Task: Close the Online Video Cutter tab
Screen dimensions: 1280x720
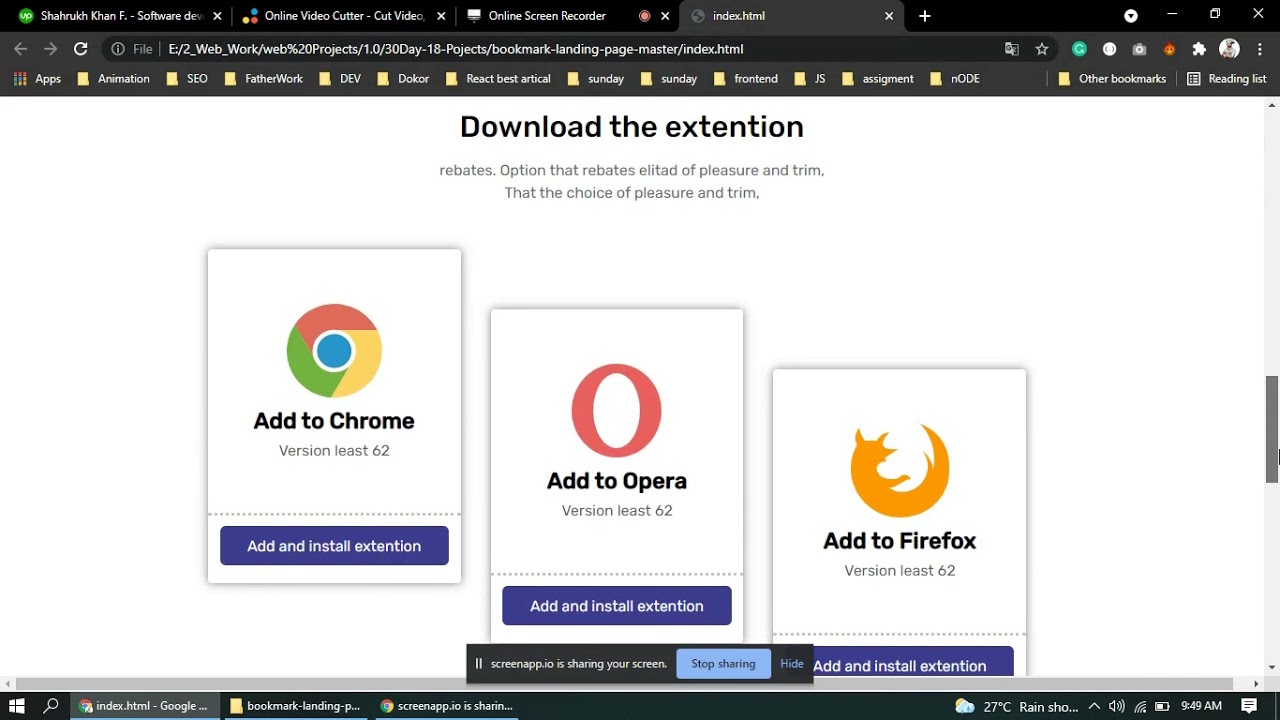Action: coord(441,16)
